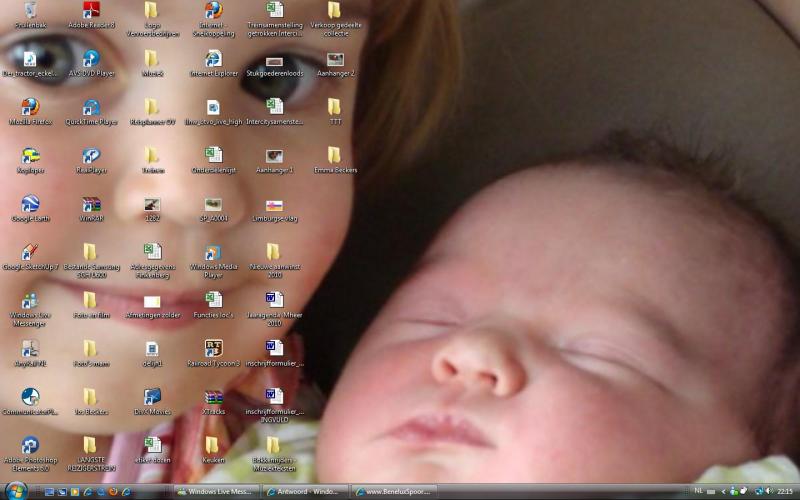
Task: Expand hidden system tray icons chevron
Action: tap(723, 492)
